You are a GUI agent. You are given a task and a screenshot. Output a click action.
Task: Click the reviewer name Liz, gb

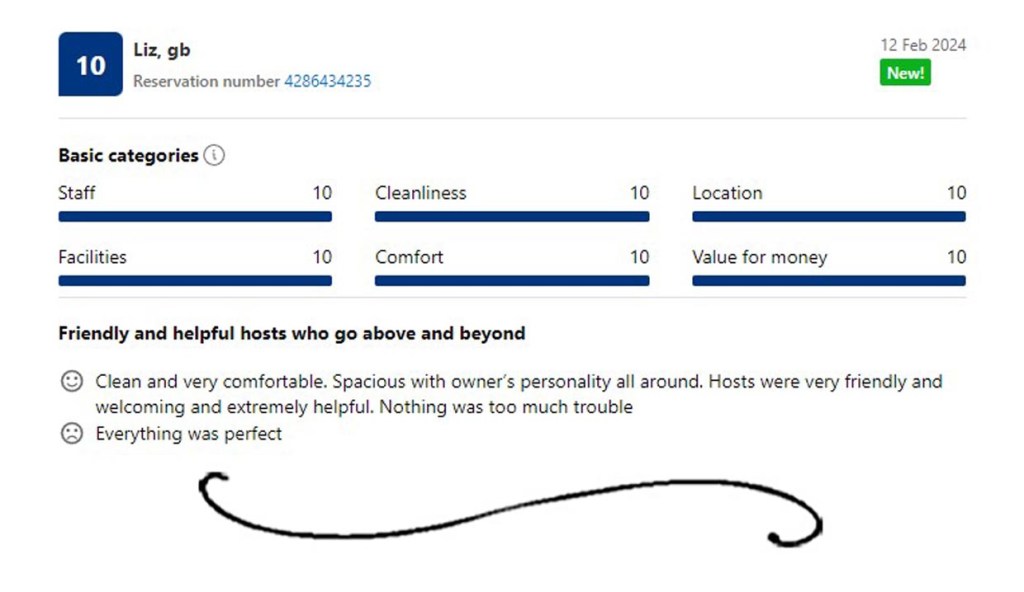[x=162, y=50]
